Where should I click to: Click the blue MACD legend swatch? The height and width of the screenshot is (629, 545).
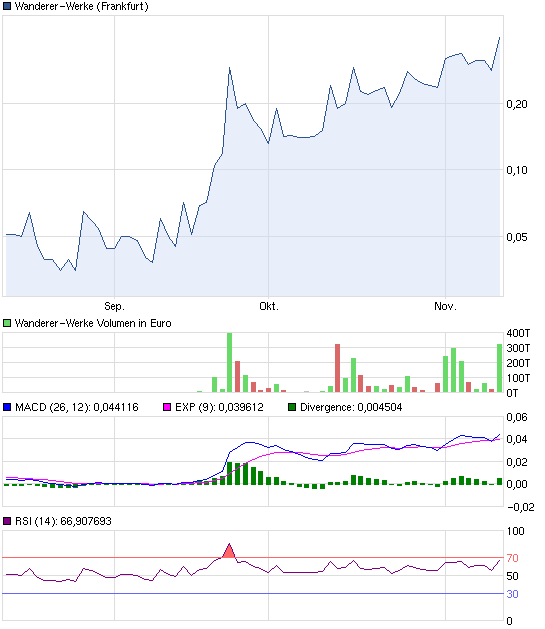[7, 408]
